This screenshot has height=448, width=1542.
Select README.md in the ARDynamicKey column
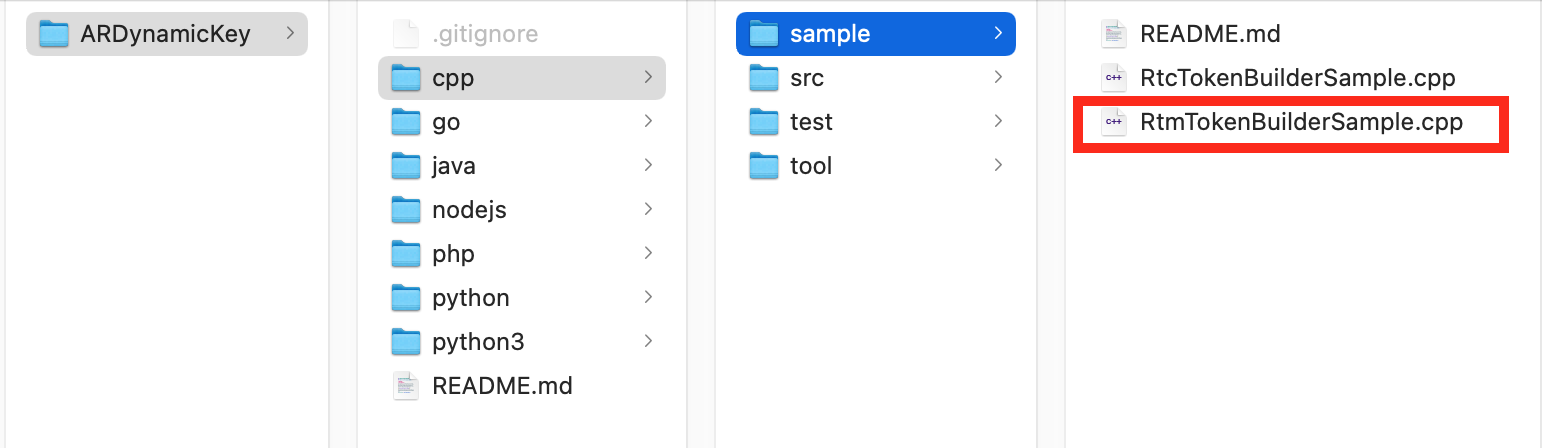click(x=522, y=386)
